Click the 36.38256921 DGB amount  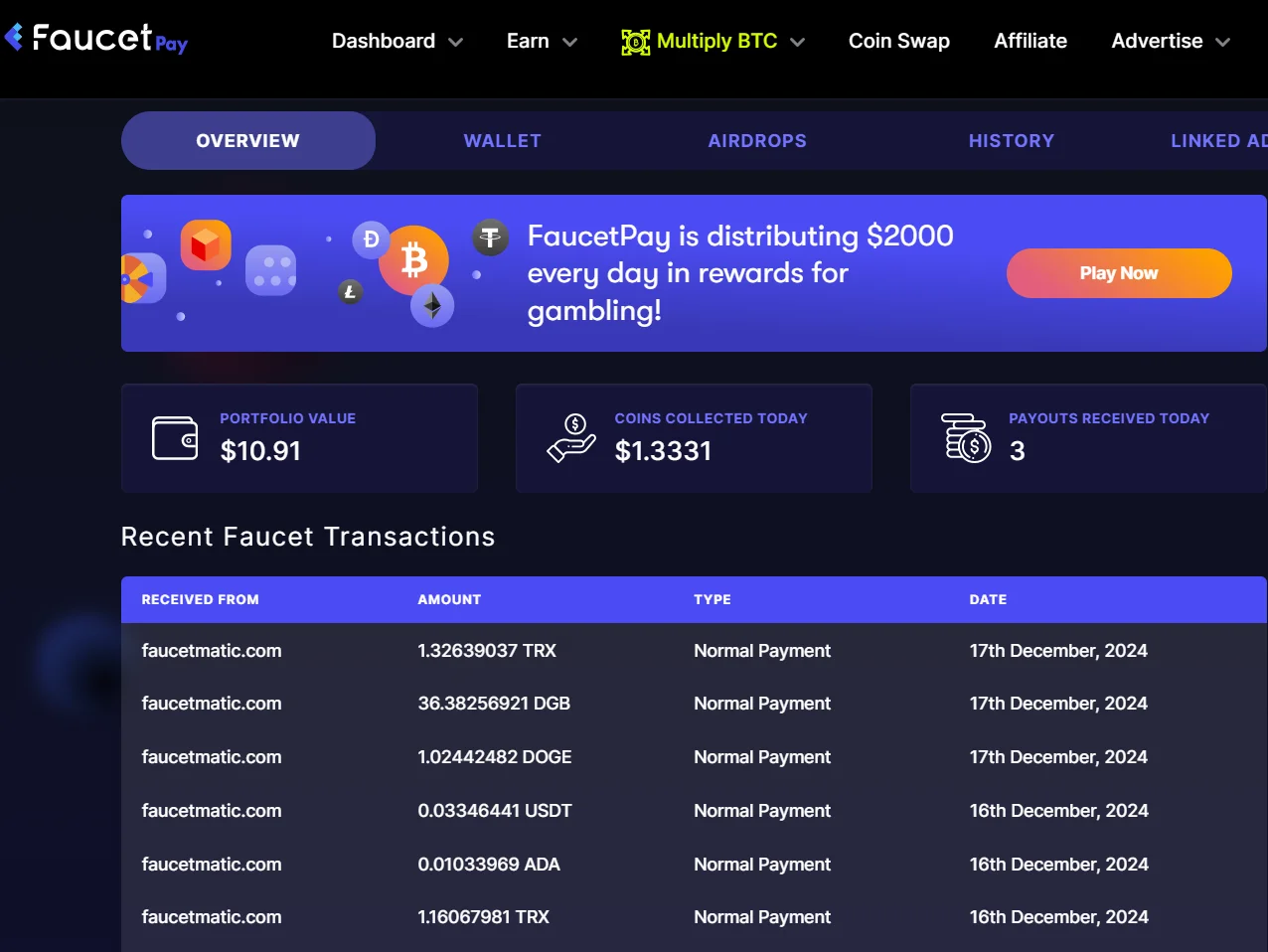point(494,704)
